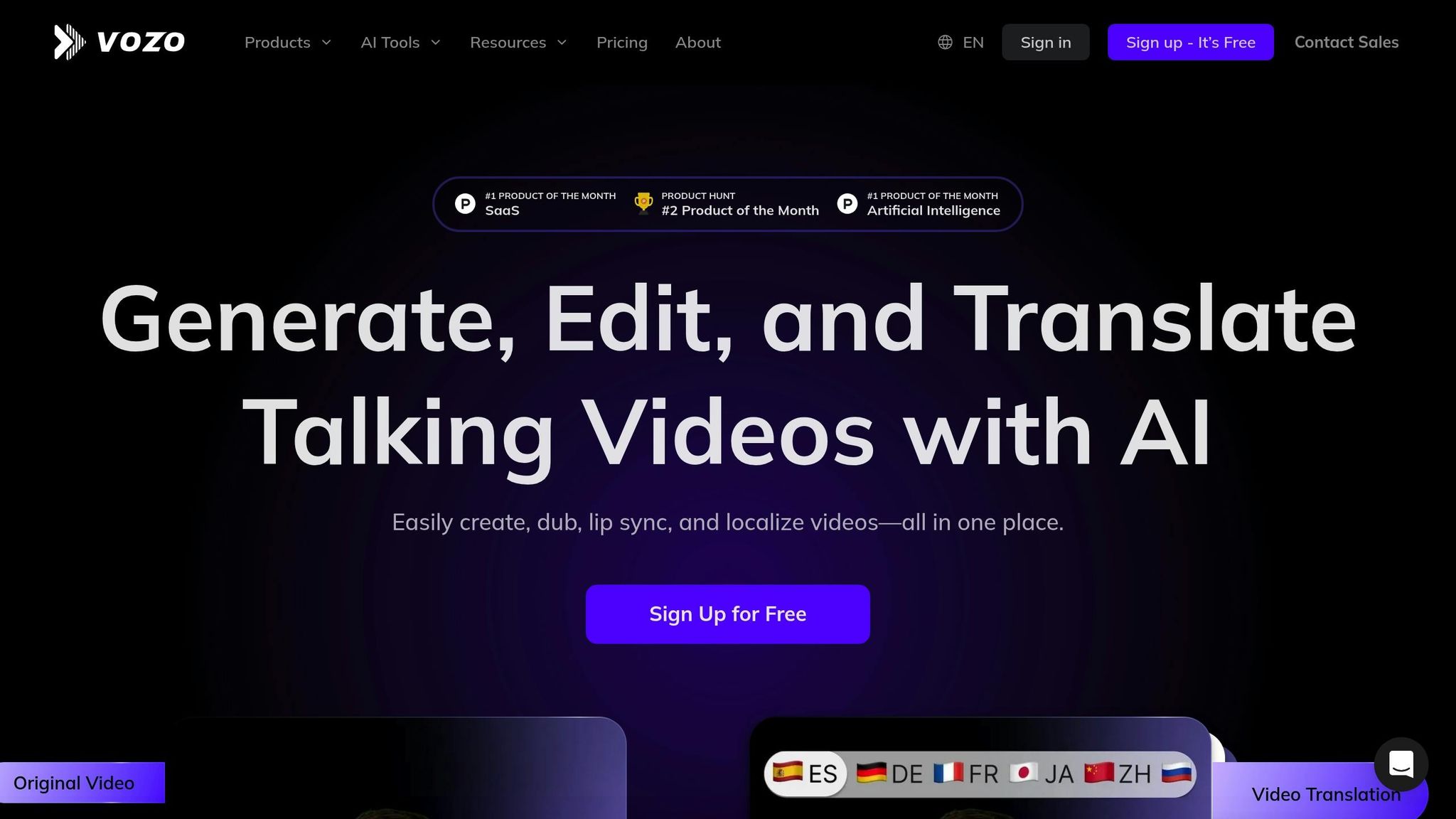Click the Artificial Intelligence badge icon

[x=847, y=203]
